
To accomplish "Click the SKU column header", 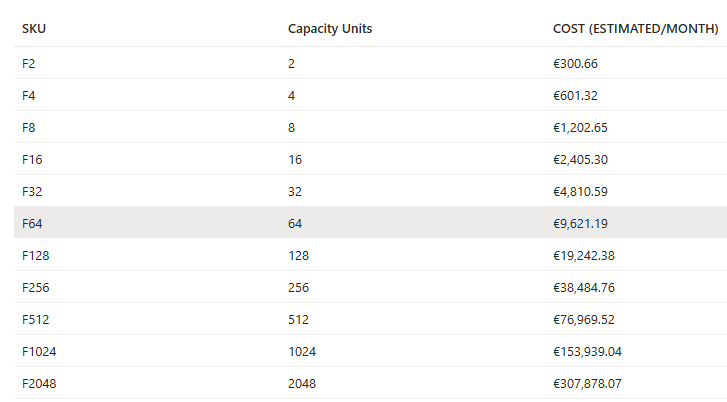I will 34,29.
